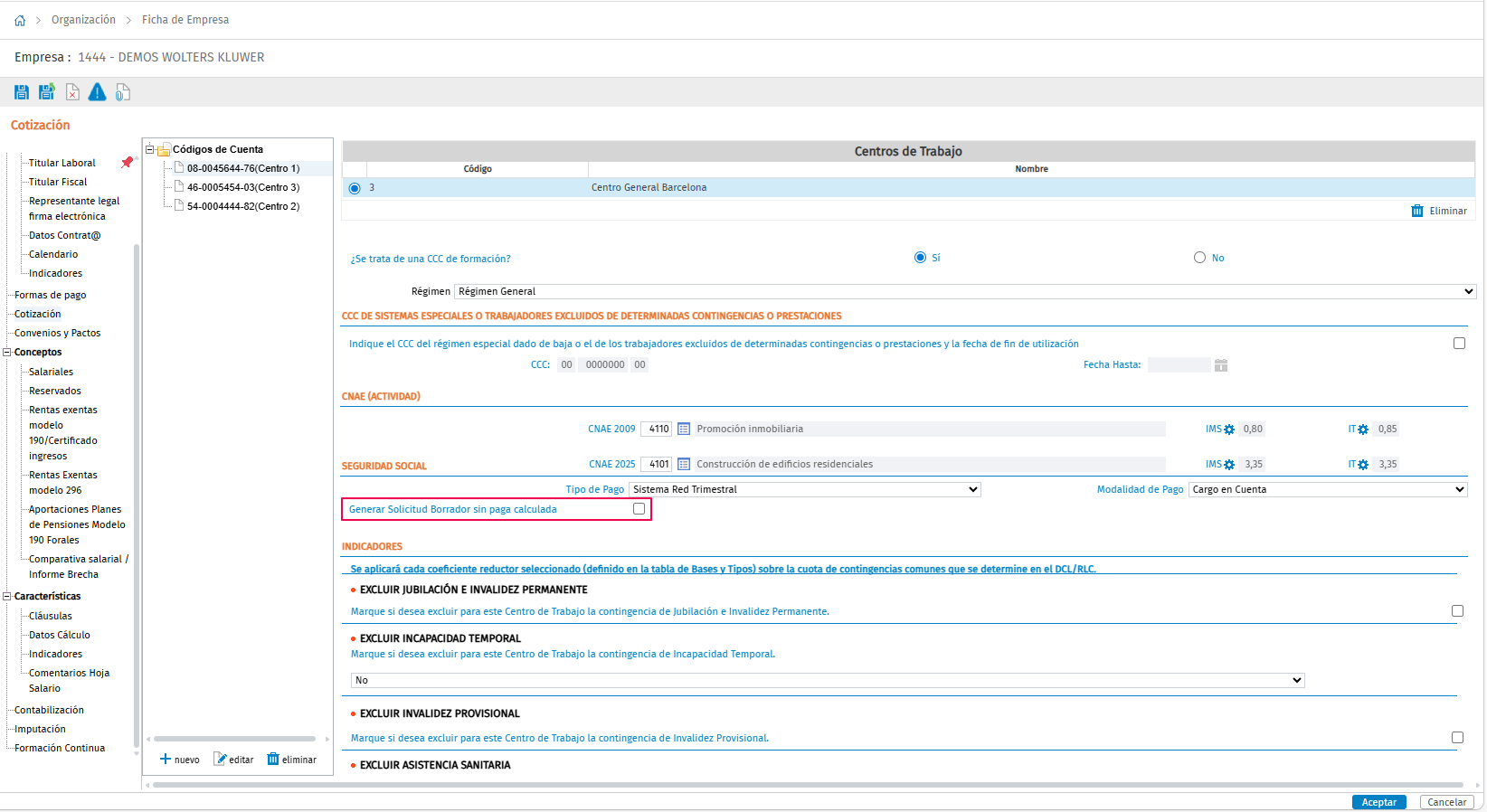The height and width of the screenshot is (812, 1487).
Task: Collapse the Características section in sidebar
Action: click(x=7, y=596)
